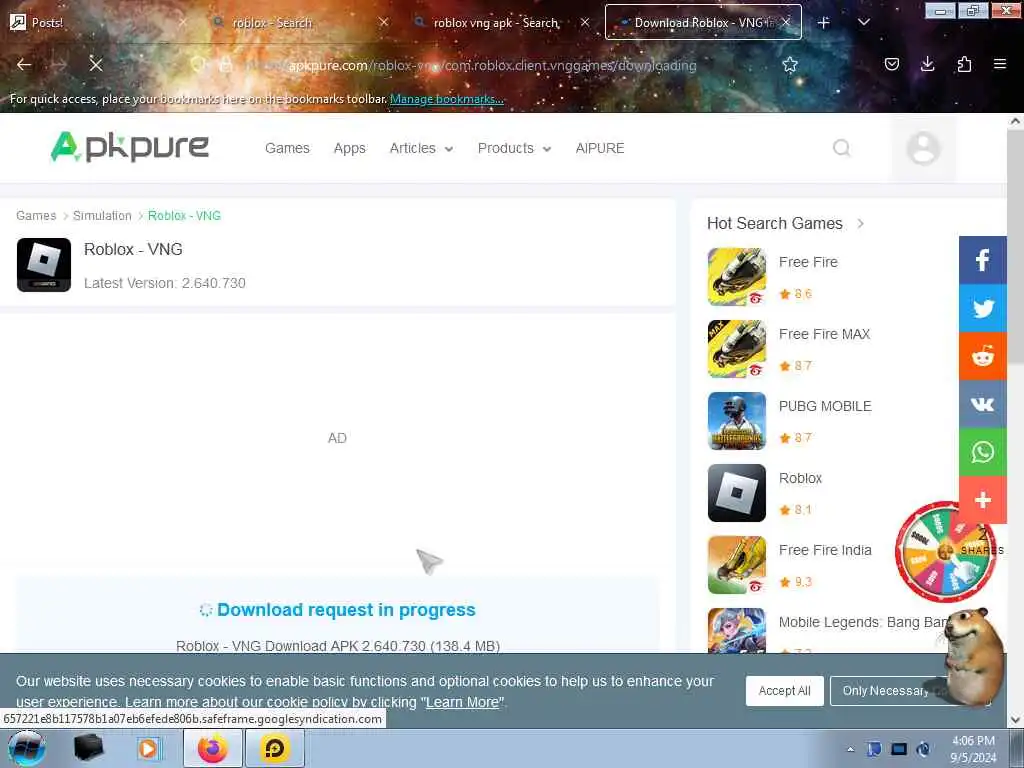Show hidden system tray icons arrow
Image resolution: width=1024 pixels, height=768 pixels.
[x=850, y=749]
